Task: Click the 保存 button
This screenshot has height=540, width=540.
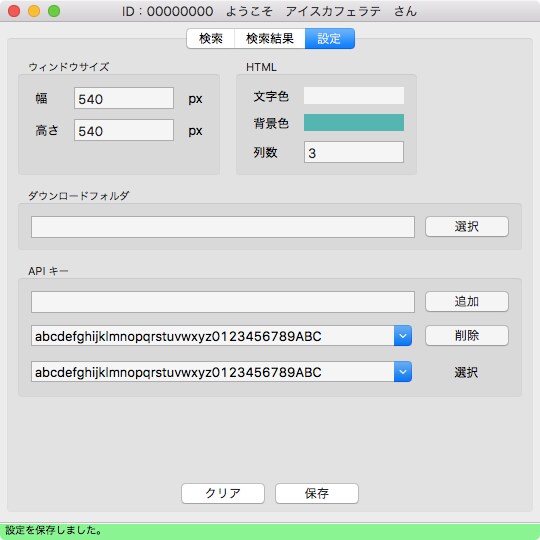Action: click(x=317, y=494)
